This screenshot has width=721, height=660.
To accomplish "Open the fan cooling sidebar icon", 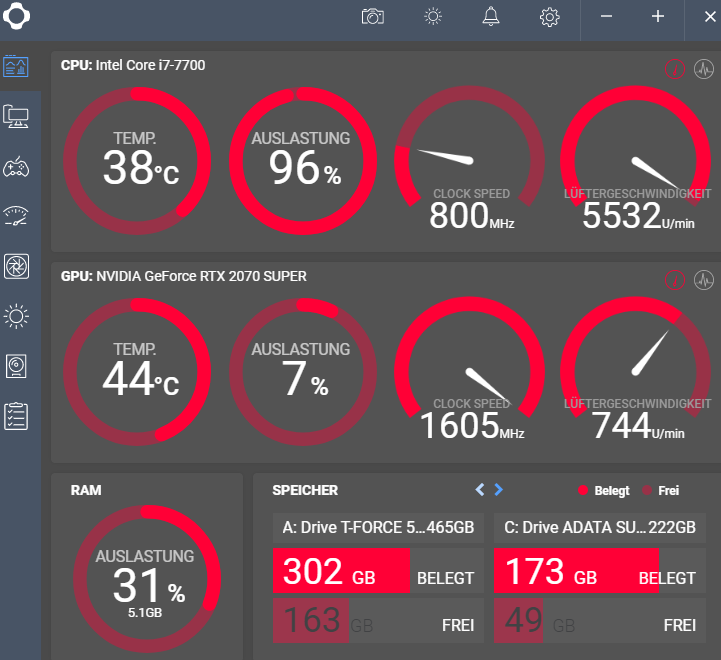I will coord(16,266).
